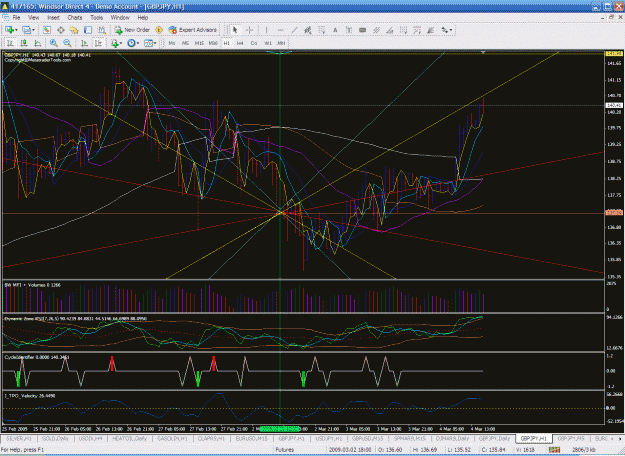
Task: Open the Terminal window icon
Action: click(88, 30)
